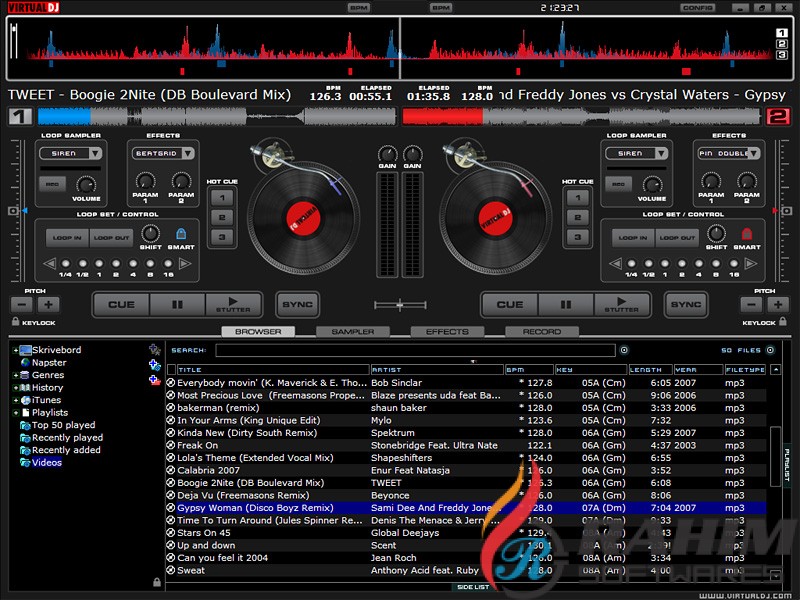Expand the Skrivebord tree node
The width and height of the screenshot is (800, 600).
click(15, 350)
